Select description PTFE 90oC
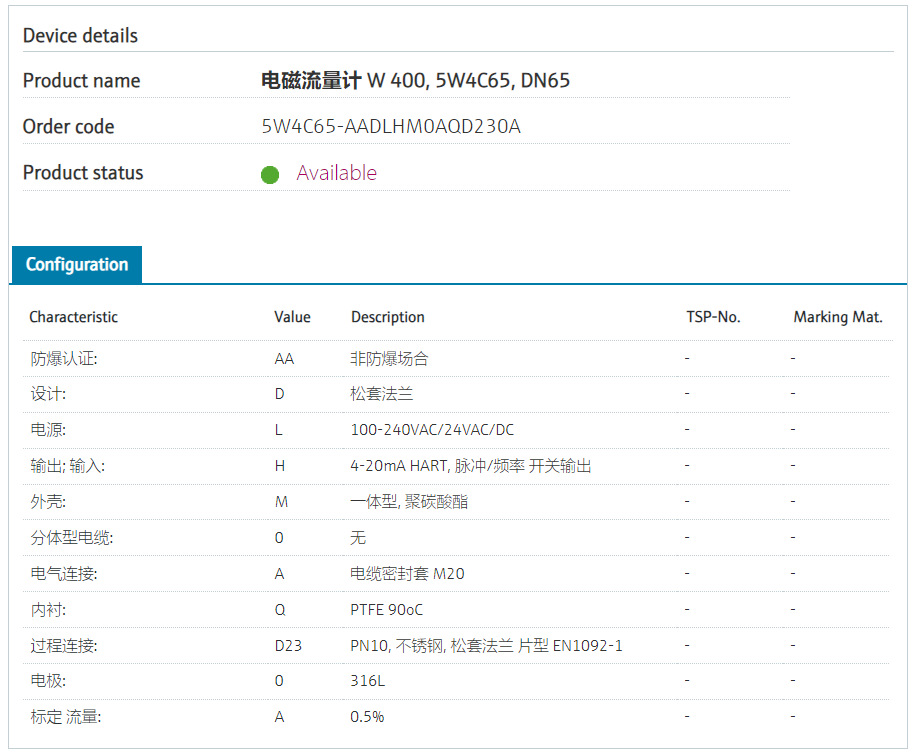Image resolution: width=913 pixels, height=753 pixels. pos(387,610)
